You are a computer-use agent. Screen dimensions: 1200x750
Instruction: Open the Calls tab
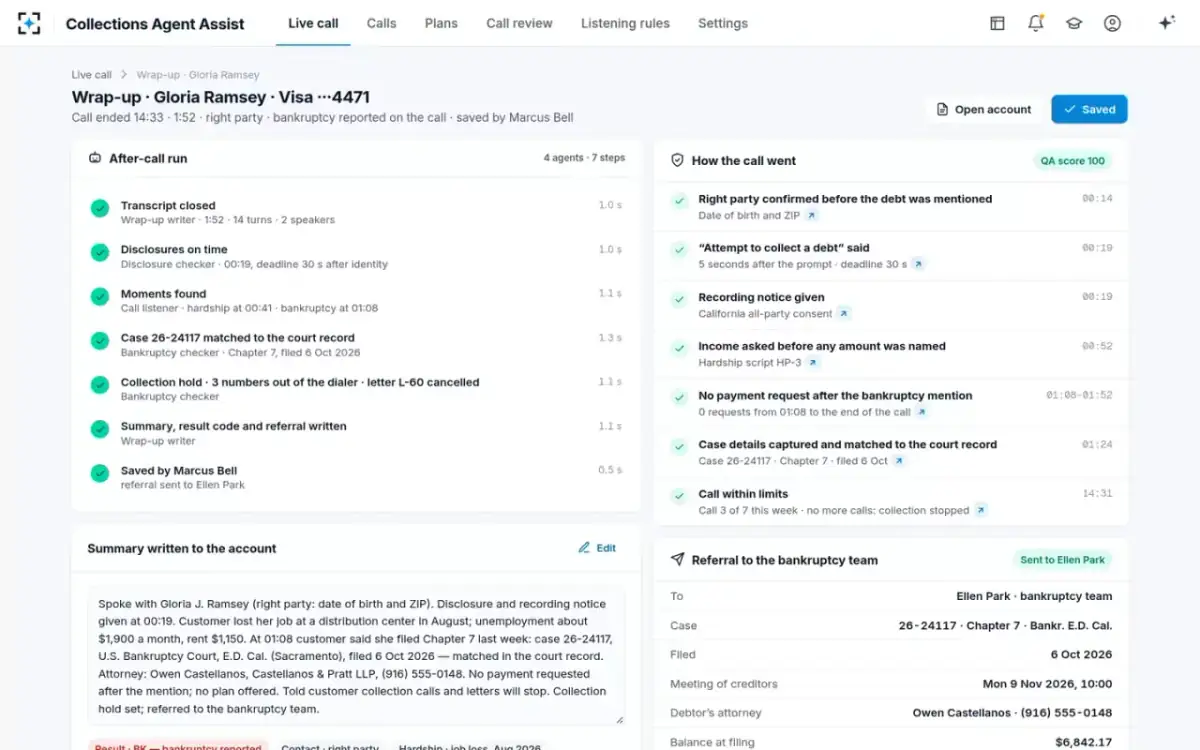click(381, 23)
